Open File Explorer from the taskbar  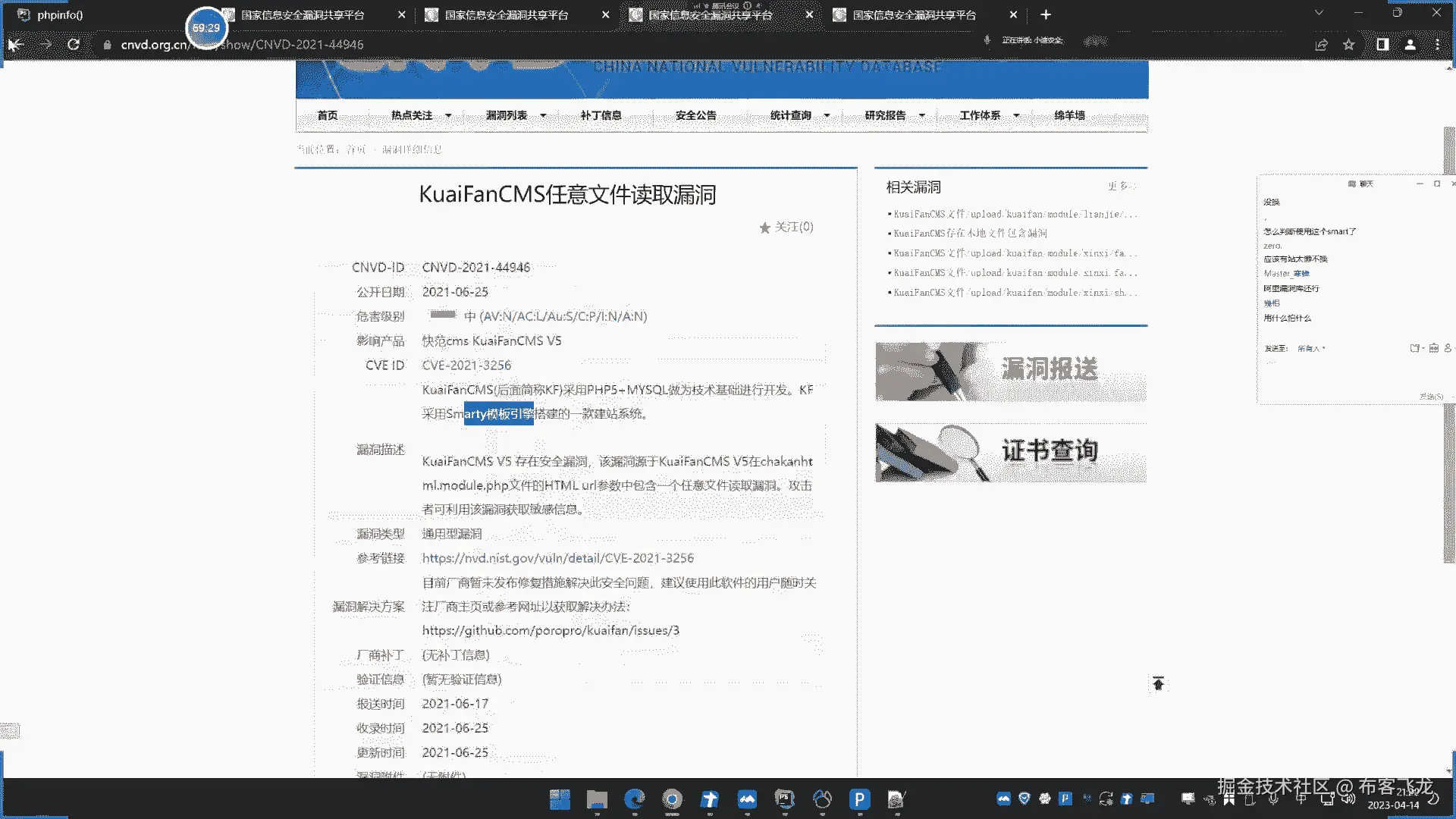click(597, 799)
